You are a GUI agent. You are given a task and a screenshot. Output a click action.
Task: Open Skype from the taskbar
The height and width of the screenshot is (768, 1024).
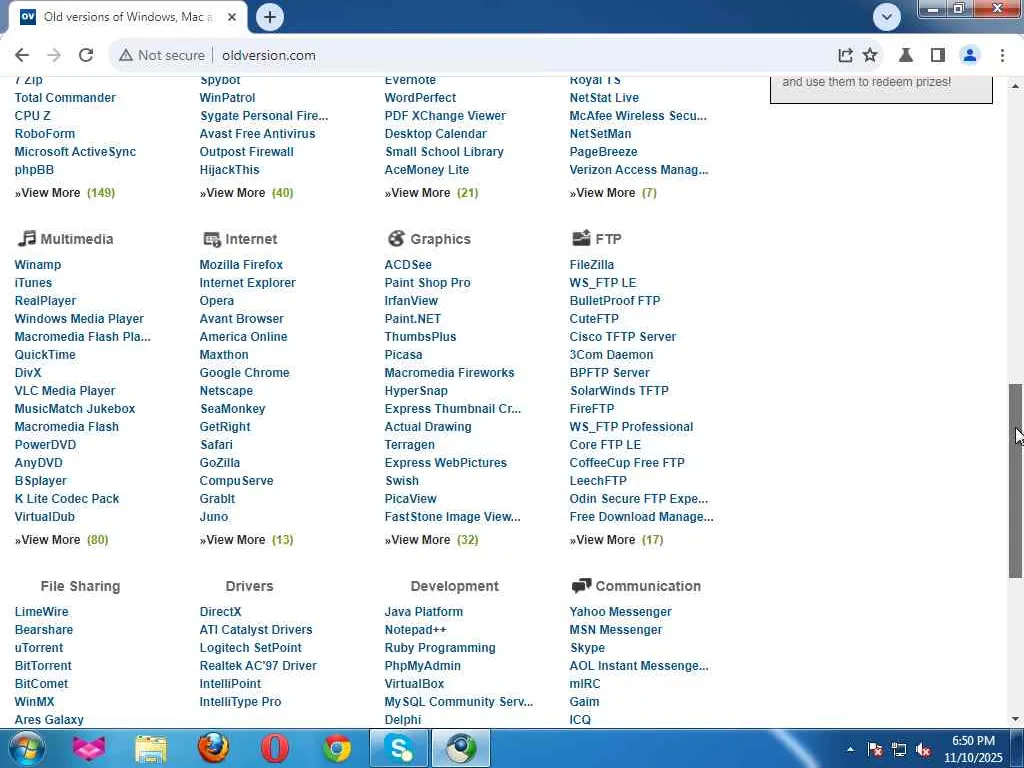(399, 748)
